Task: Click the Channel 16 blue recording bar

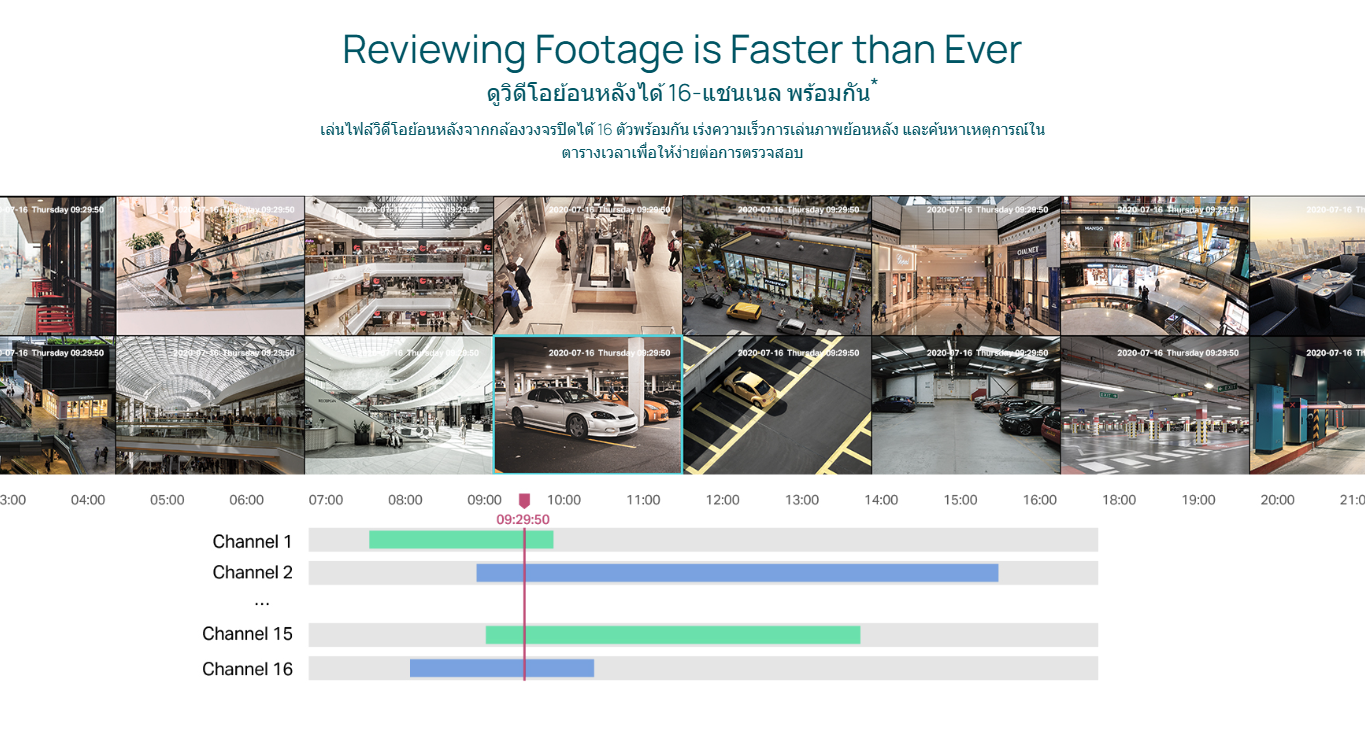Action: point(502,668)
